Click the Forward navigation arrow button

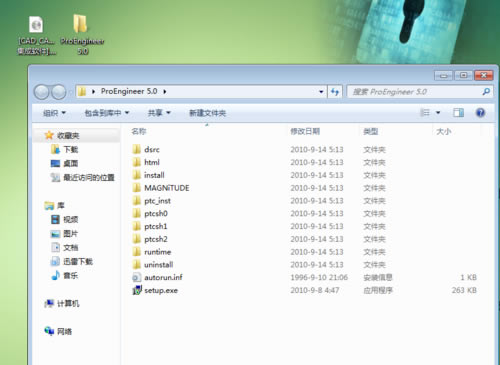59,92
